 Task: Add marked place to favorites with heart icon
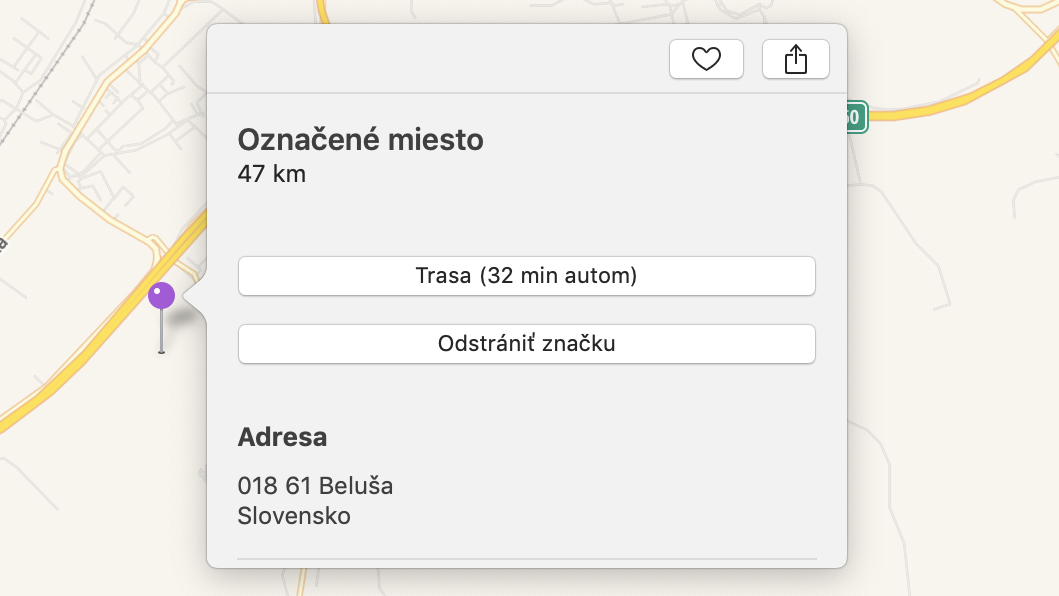[x=706, y=59]
